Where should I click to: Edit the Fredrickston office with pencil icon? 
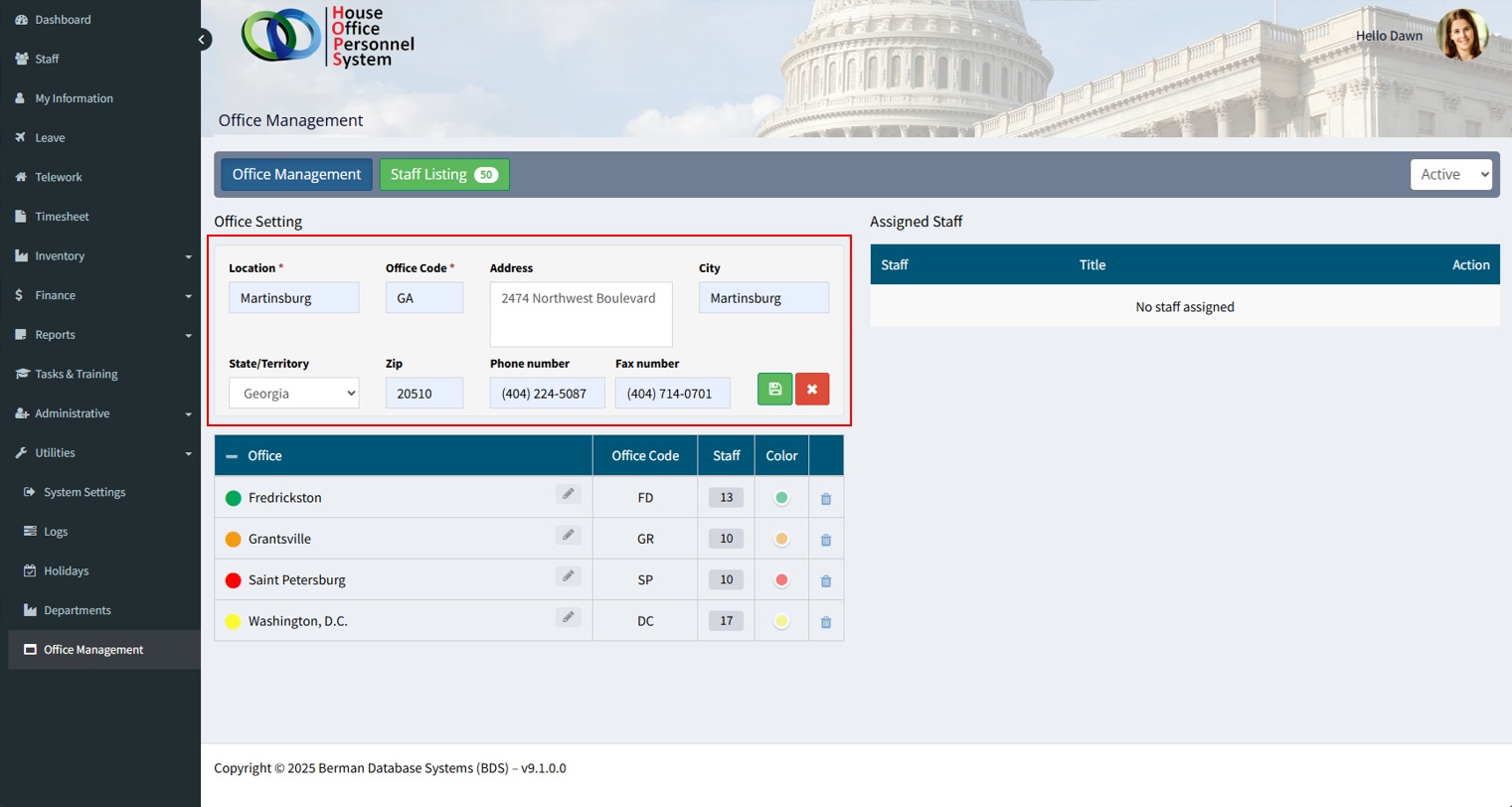click(x=568, y=494)
